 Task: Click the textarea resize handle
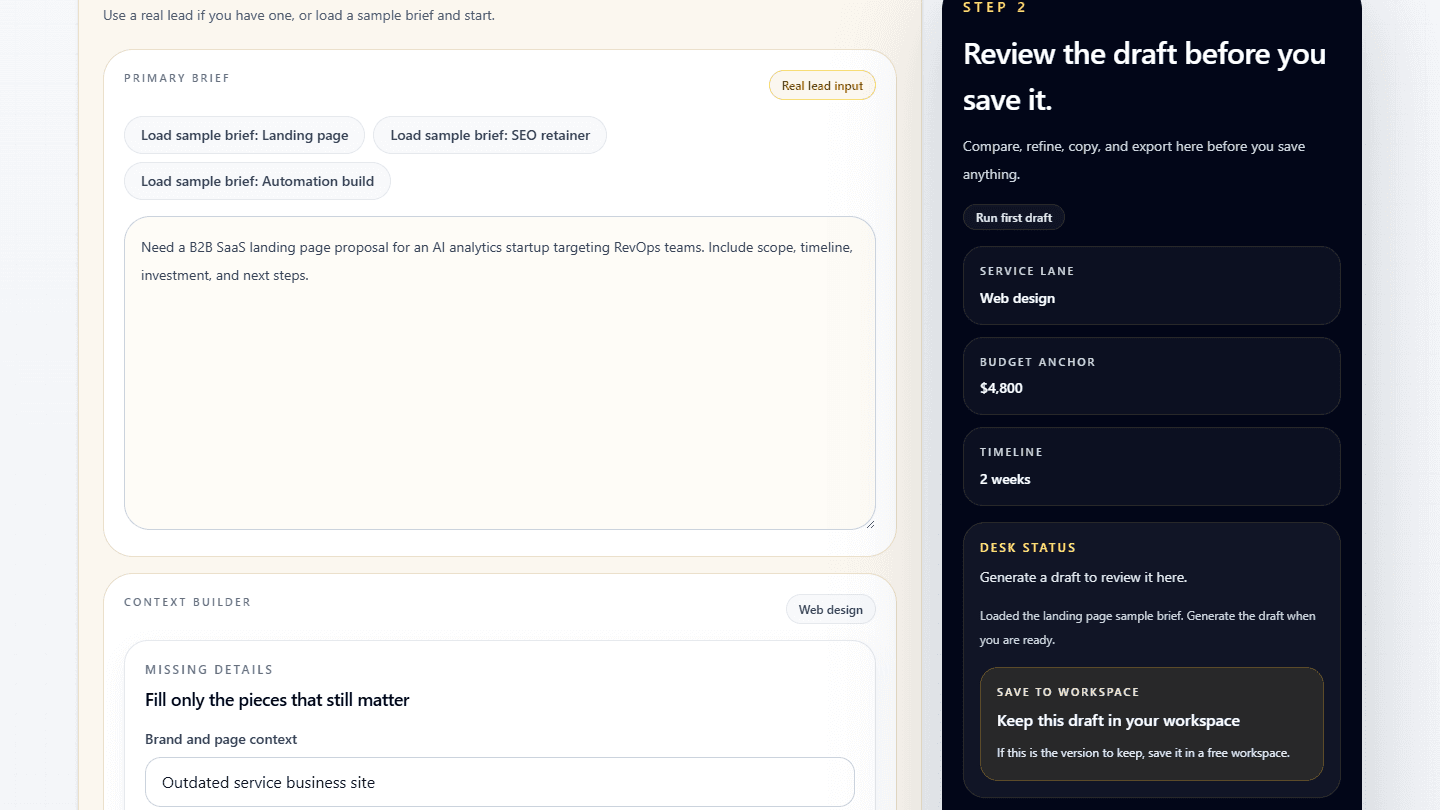pos(869,524)
